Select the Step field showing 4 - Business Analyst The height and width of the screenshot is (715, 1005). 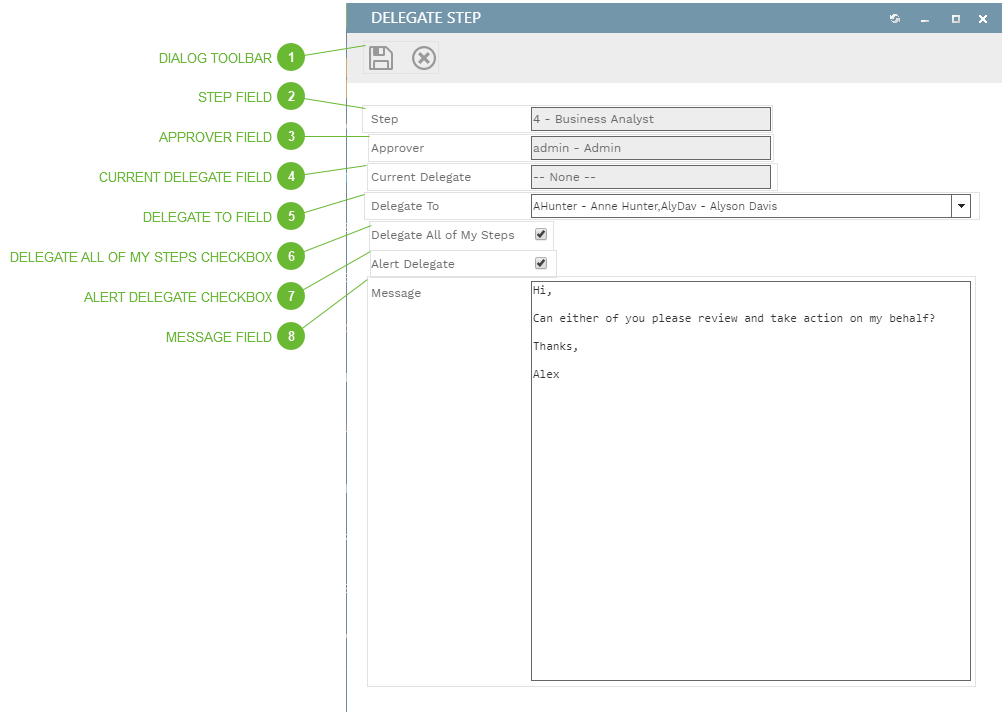(x=650, y=118)
